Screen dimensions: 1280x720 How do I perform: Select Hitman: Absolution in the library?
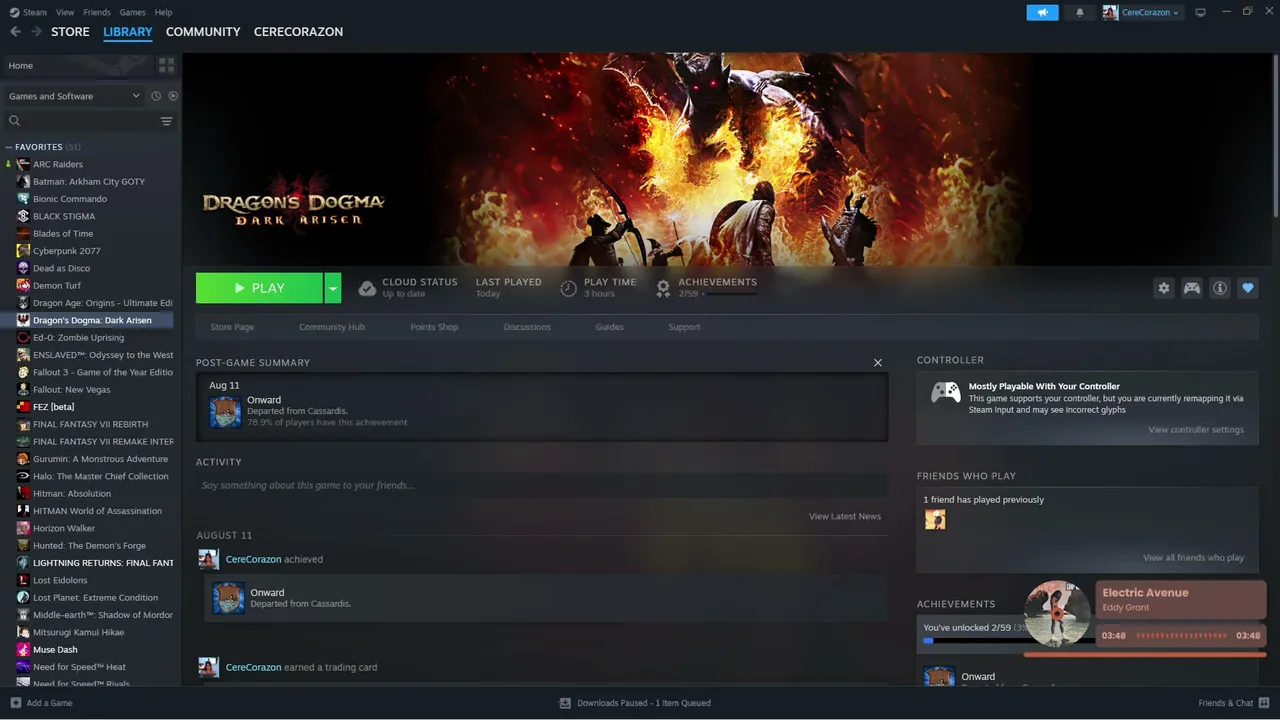(72, 494)
